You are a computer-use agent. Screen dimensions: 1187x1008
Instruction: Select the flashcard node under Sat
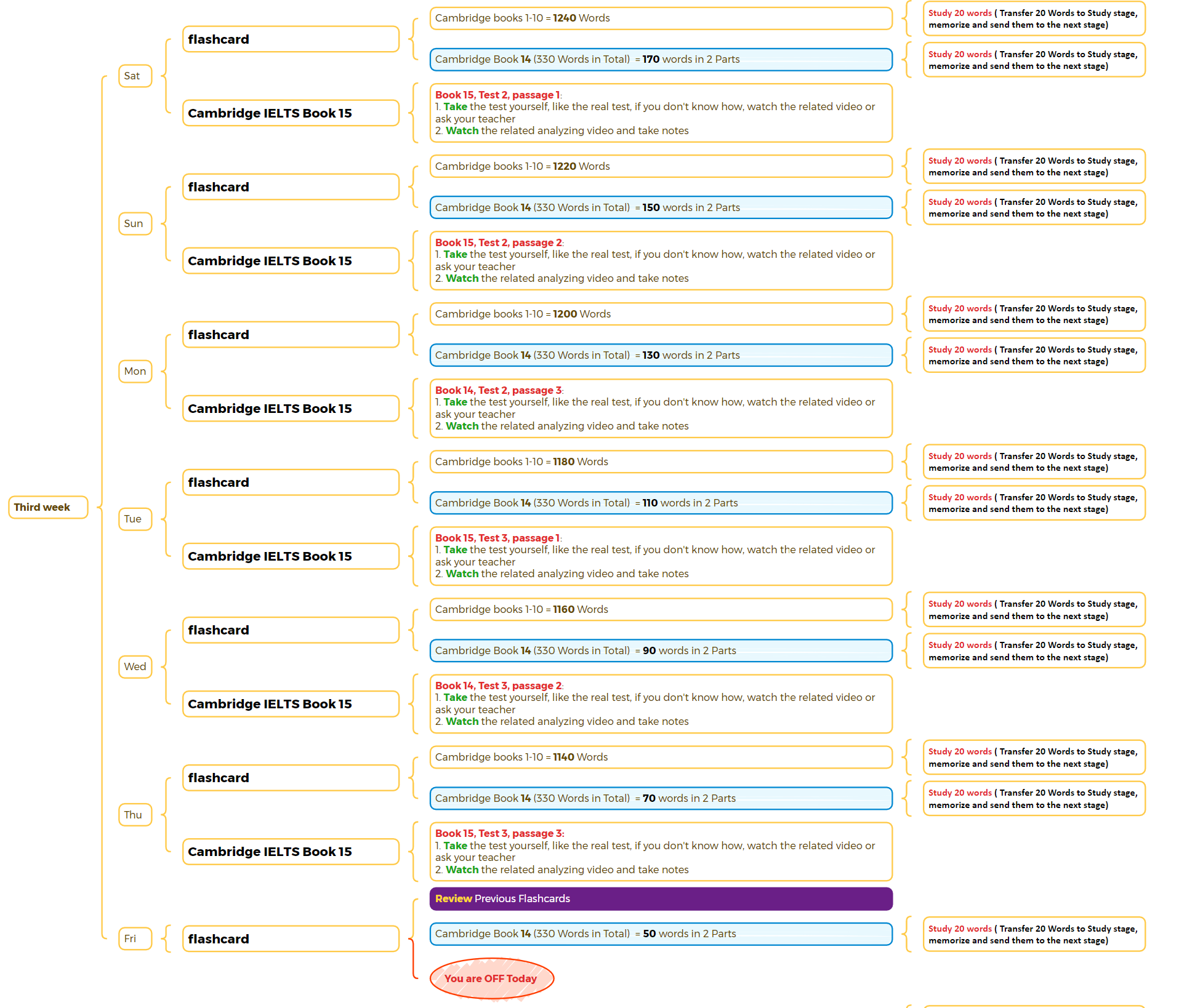pyautogui.click(x=291, y=39)
